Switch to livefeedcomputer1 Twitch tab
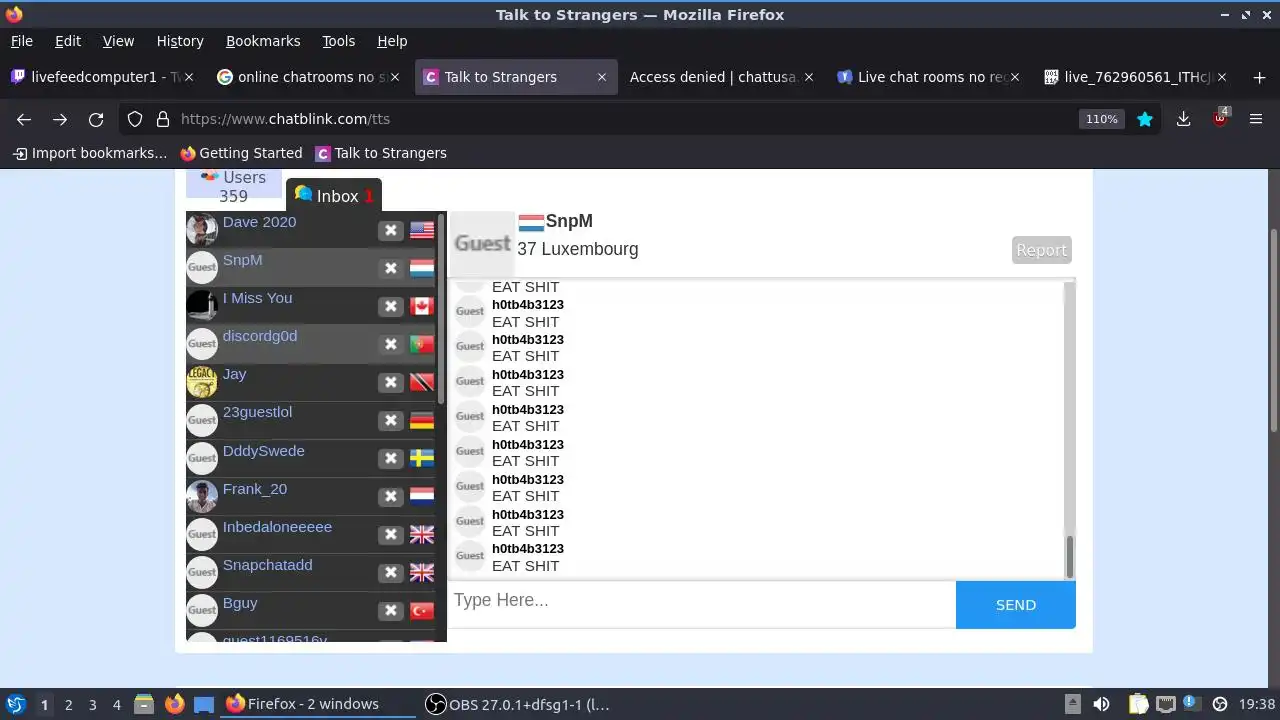Screen dimensions: 1280x720 point(104,77)
